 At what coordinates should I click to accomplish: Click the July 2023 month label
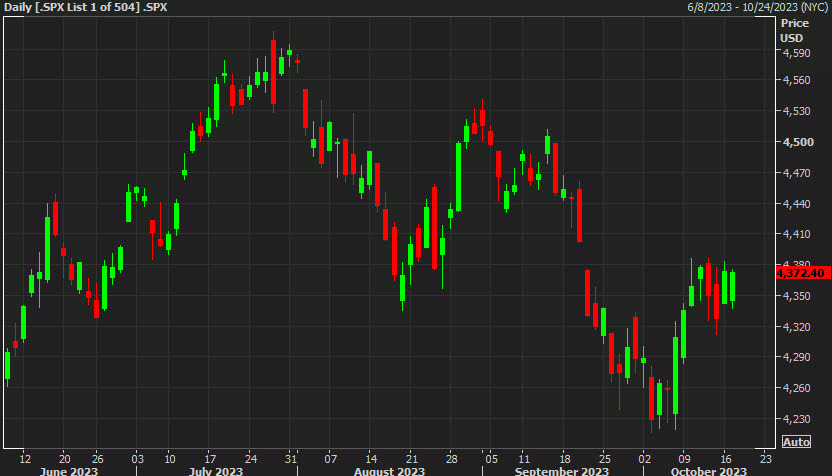point(215,471)
